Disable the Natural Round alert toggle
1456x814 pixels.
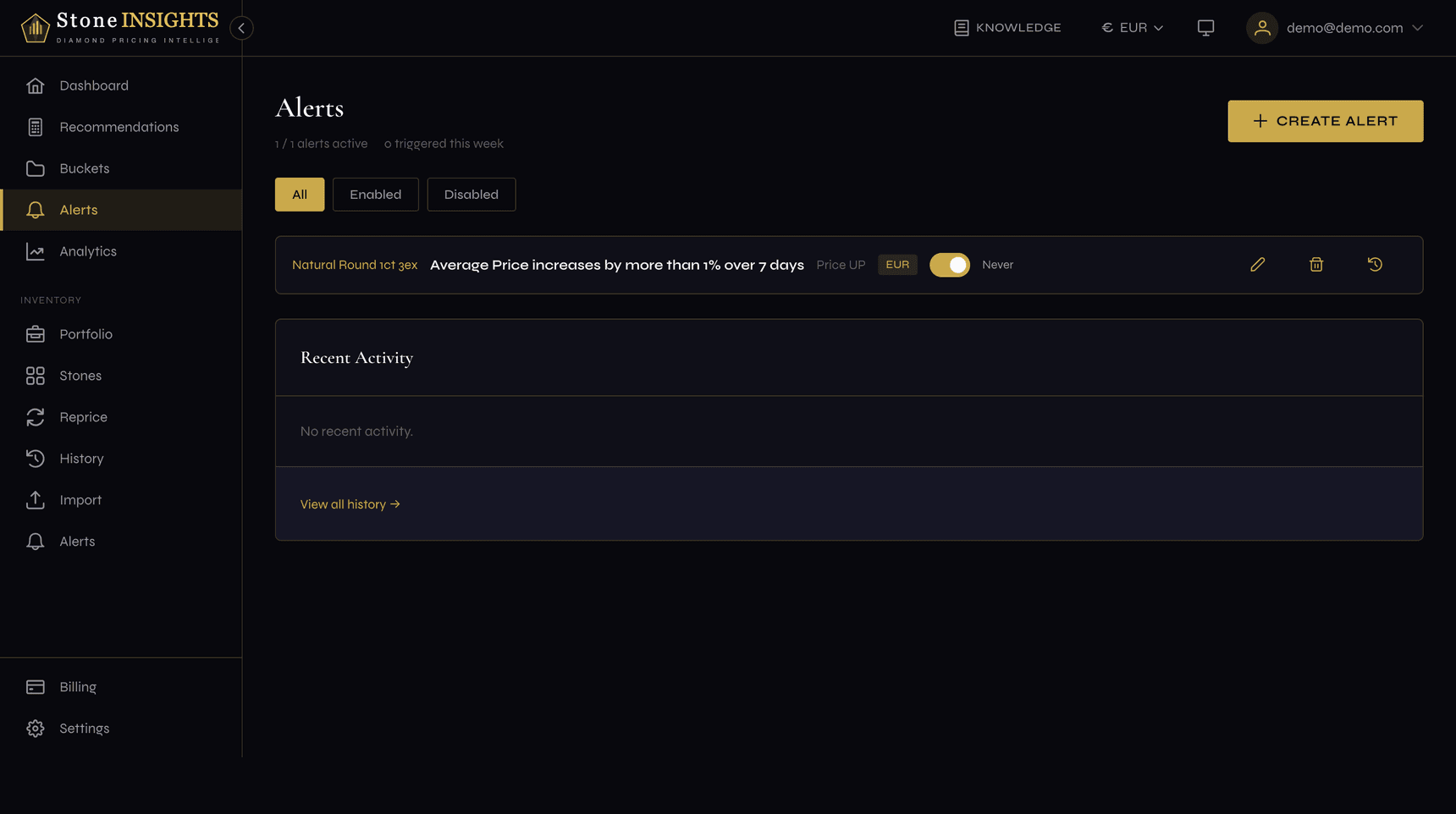click(x=949, y=264)
